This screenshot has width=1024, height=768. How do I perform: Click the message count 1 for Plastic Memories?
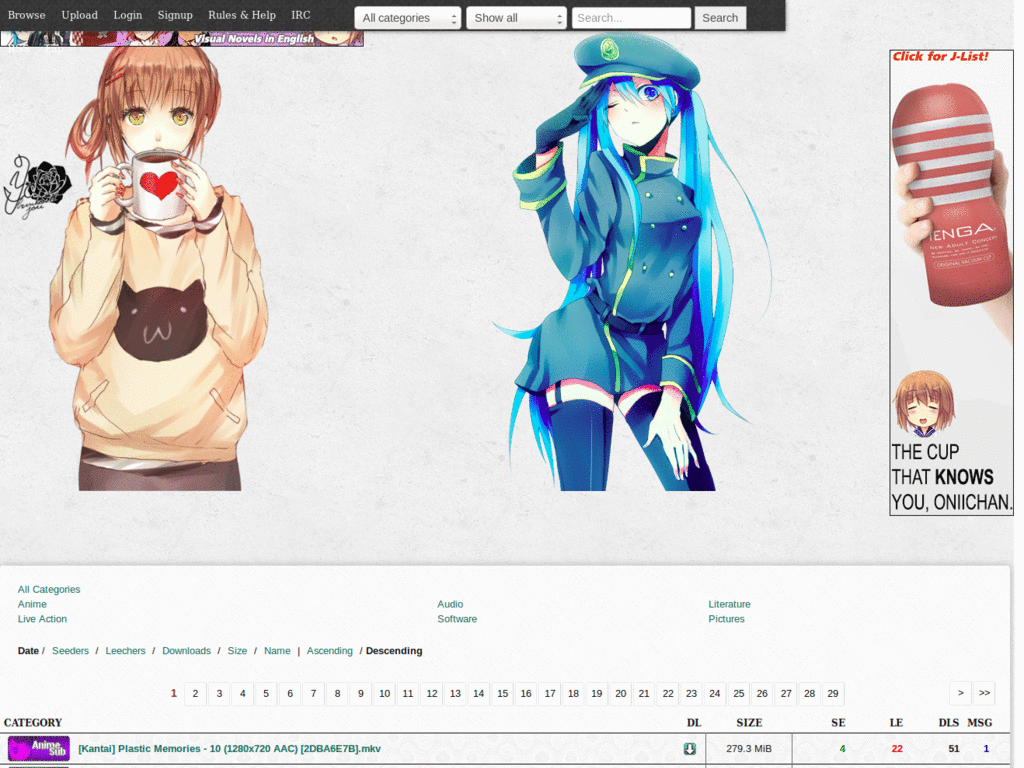(x=986, y=748)
